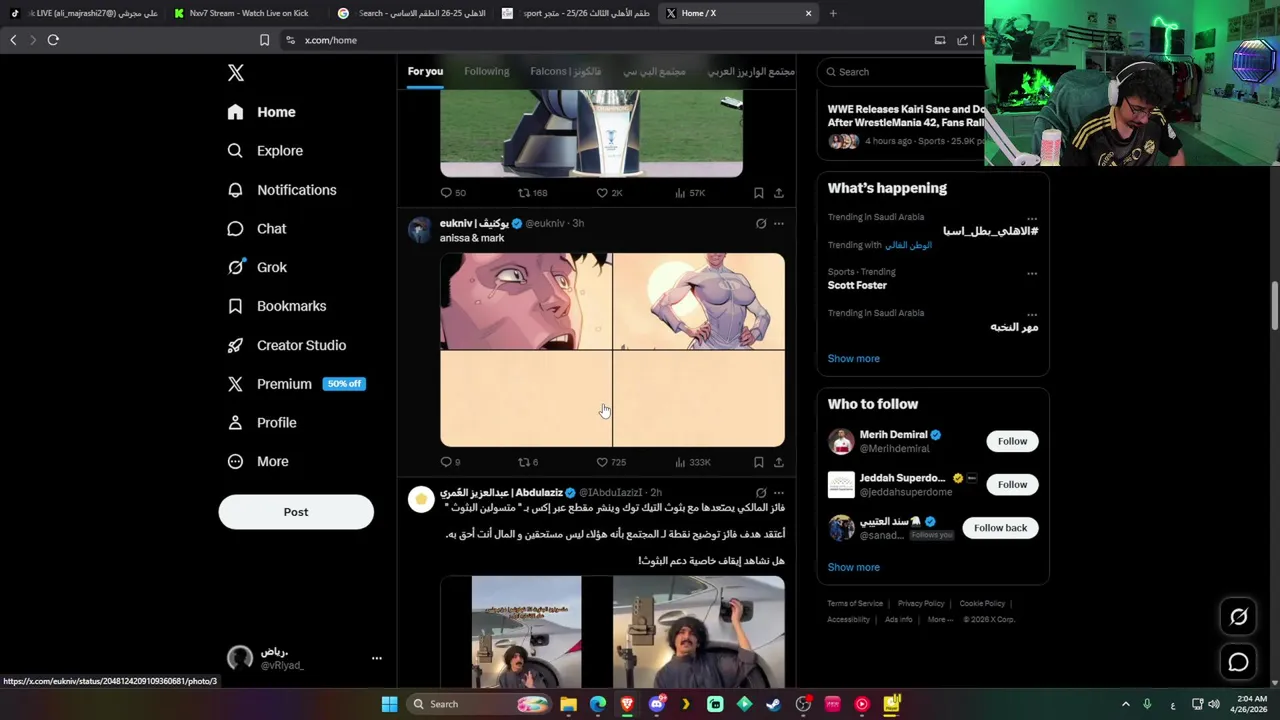
Task: Show hidden system tray icons
Action: pyautogui.click(x=1125, y=704)
